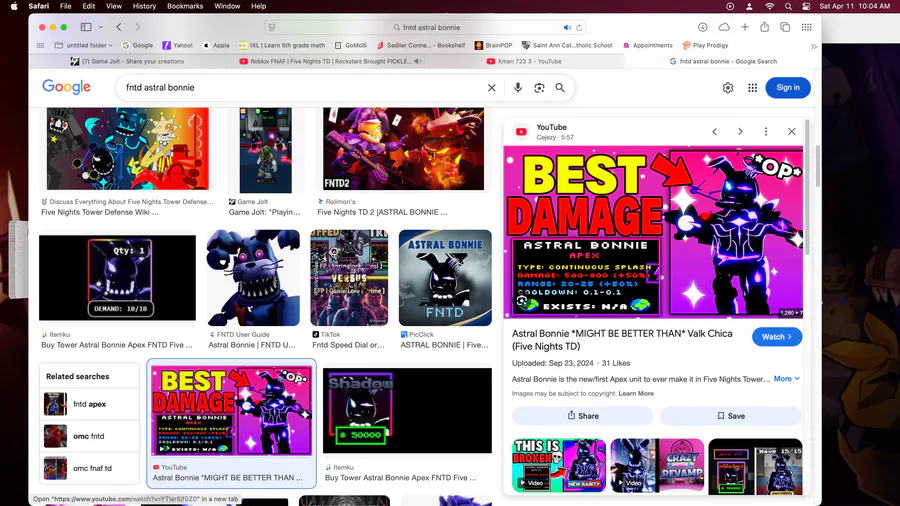
Task: Open Yahoo! bookmark
Action: 178,45
